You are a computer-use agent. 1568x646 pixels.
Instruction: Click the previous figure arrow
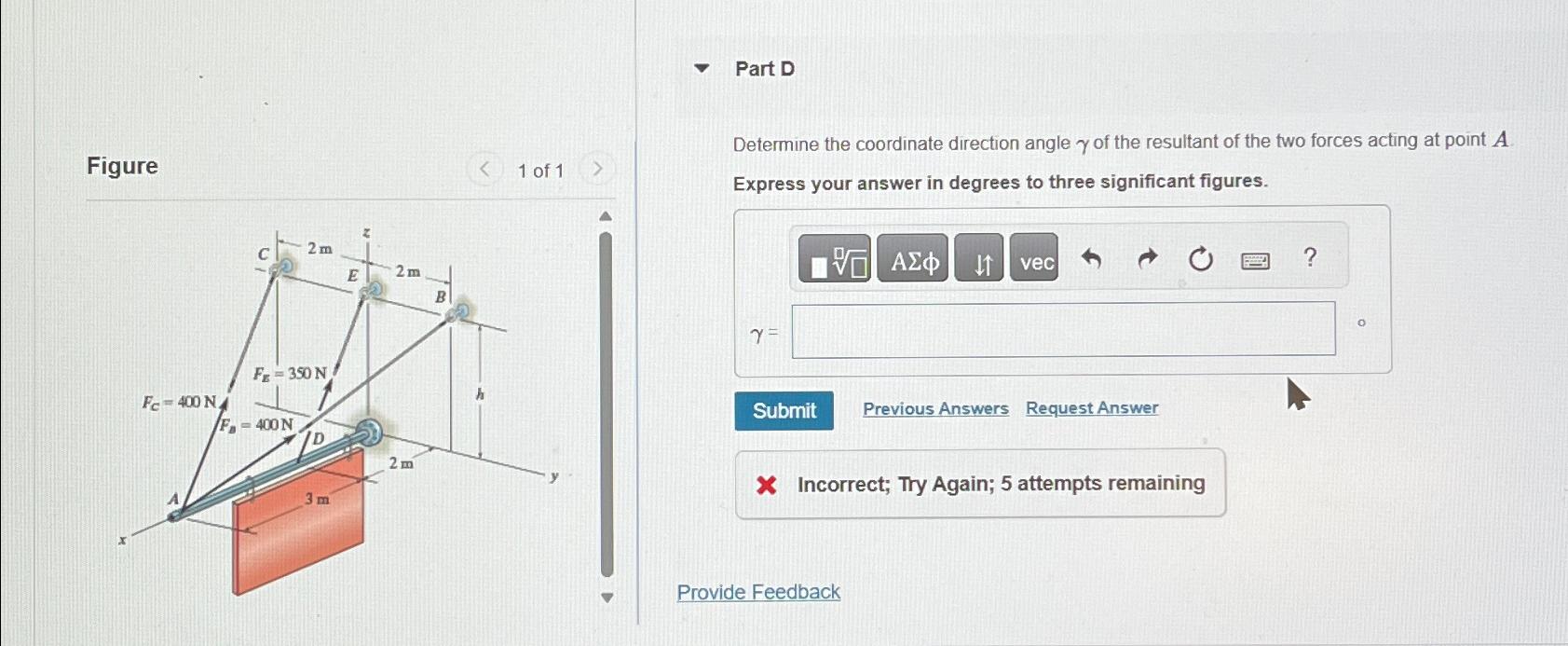click(484, 169)
